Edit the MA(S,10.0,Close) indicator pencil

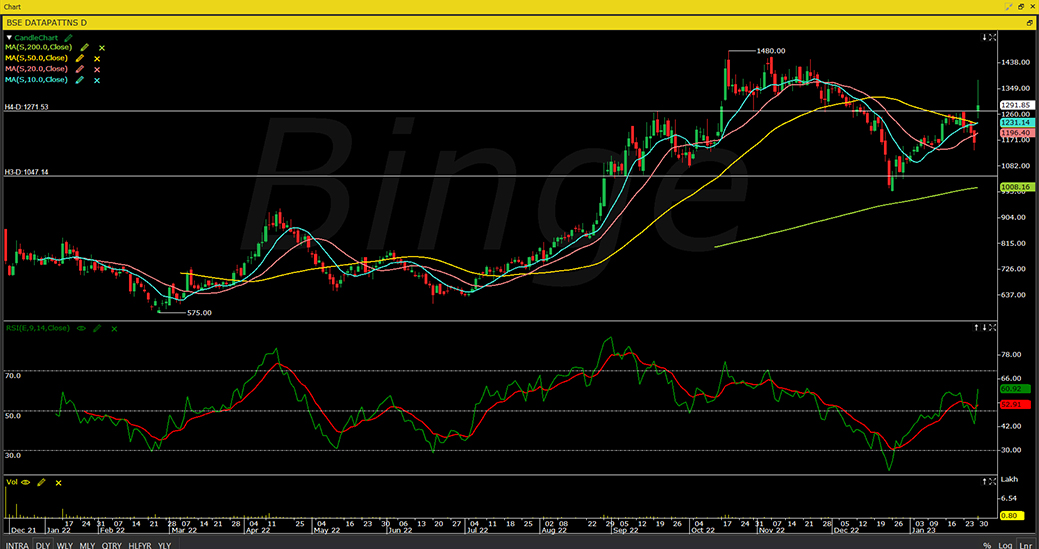(x=80, y=79)
